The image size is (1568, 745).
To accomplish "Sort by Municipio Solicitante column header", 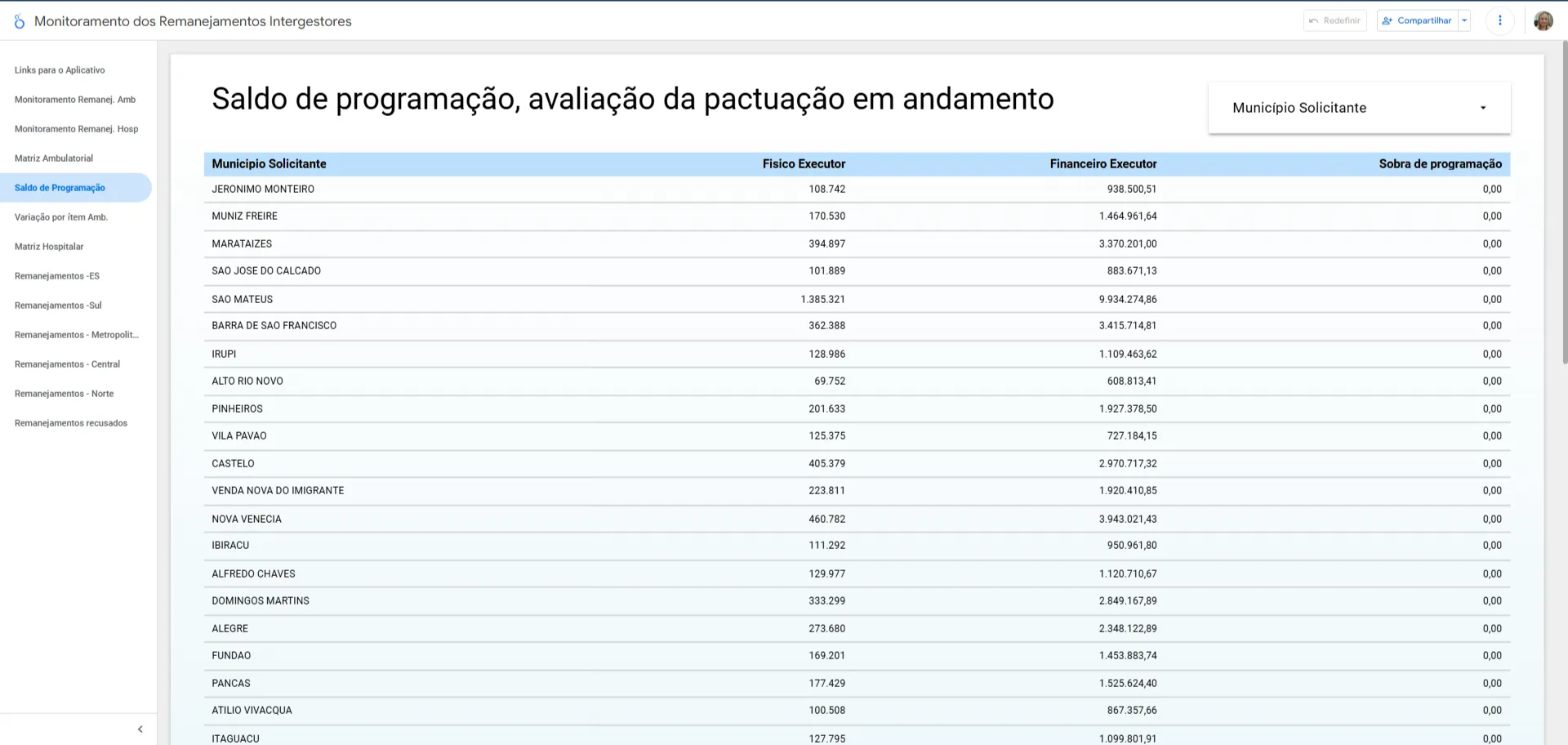I will (269, 164).
